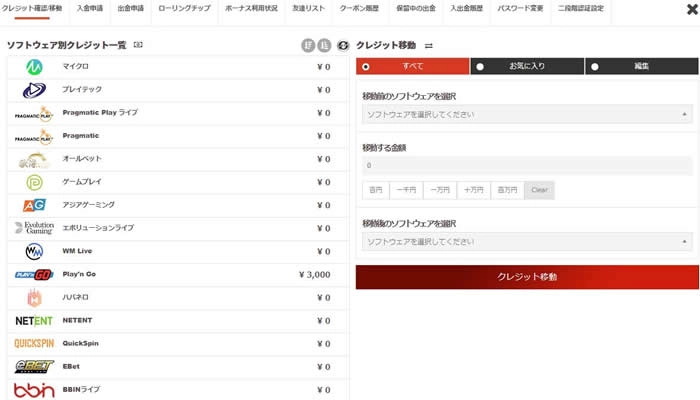Go to the パスワード変更 tab

click(x=520, y=8)
